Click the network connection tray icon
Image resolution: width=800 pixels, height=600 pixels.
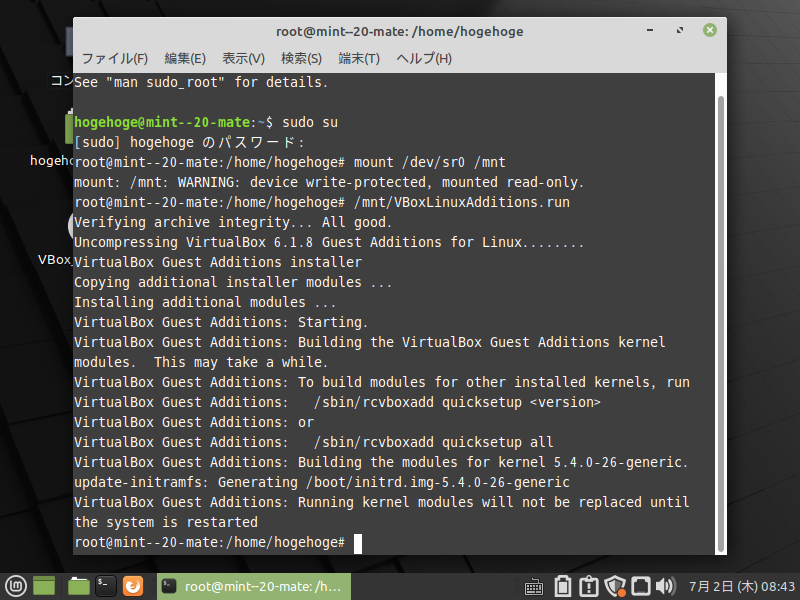tap(641, 586)
